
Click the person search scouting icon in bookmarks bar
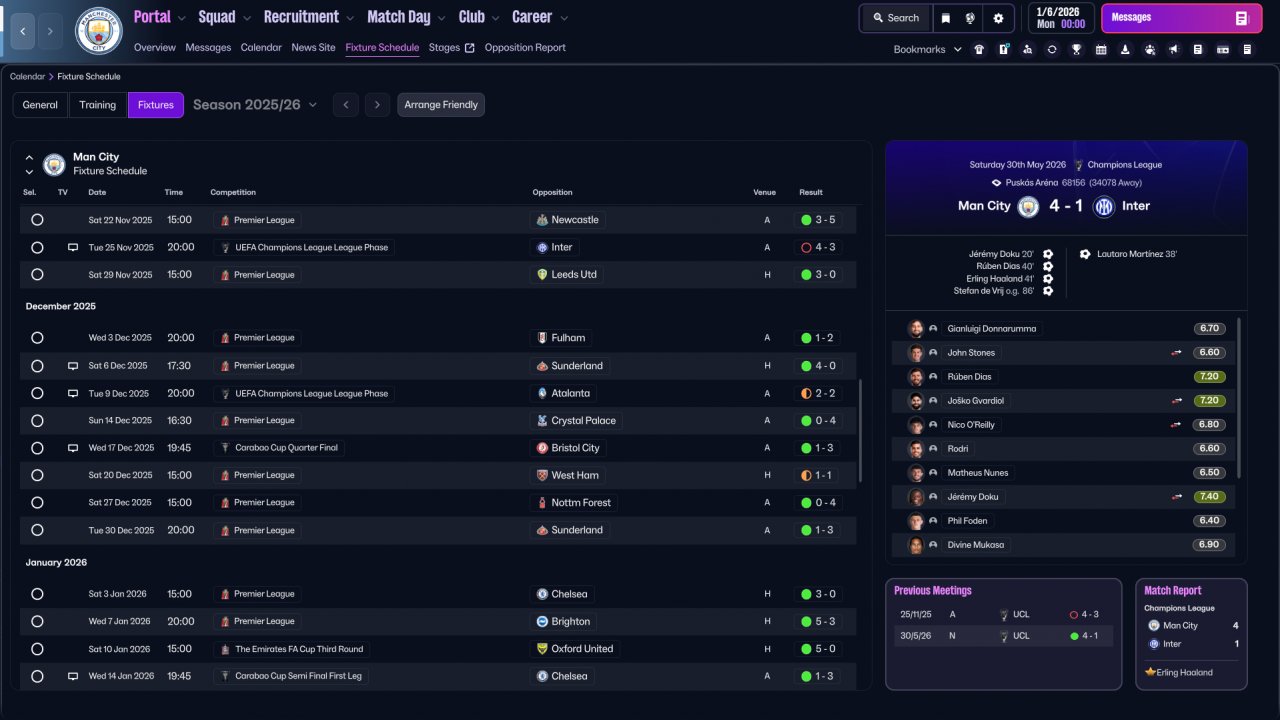[1028, 49]
